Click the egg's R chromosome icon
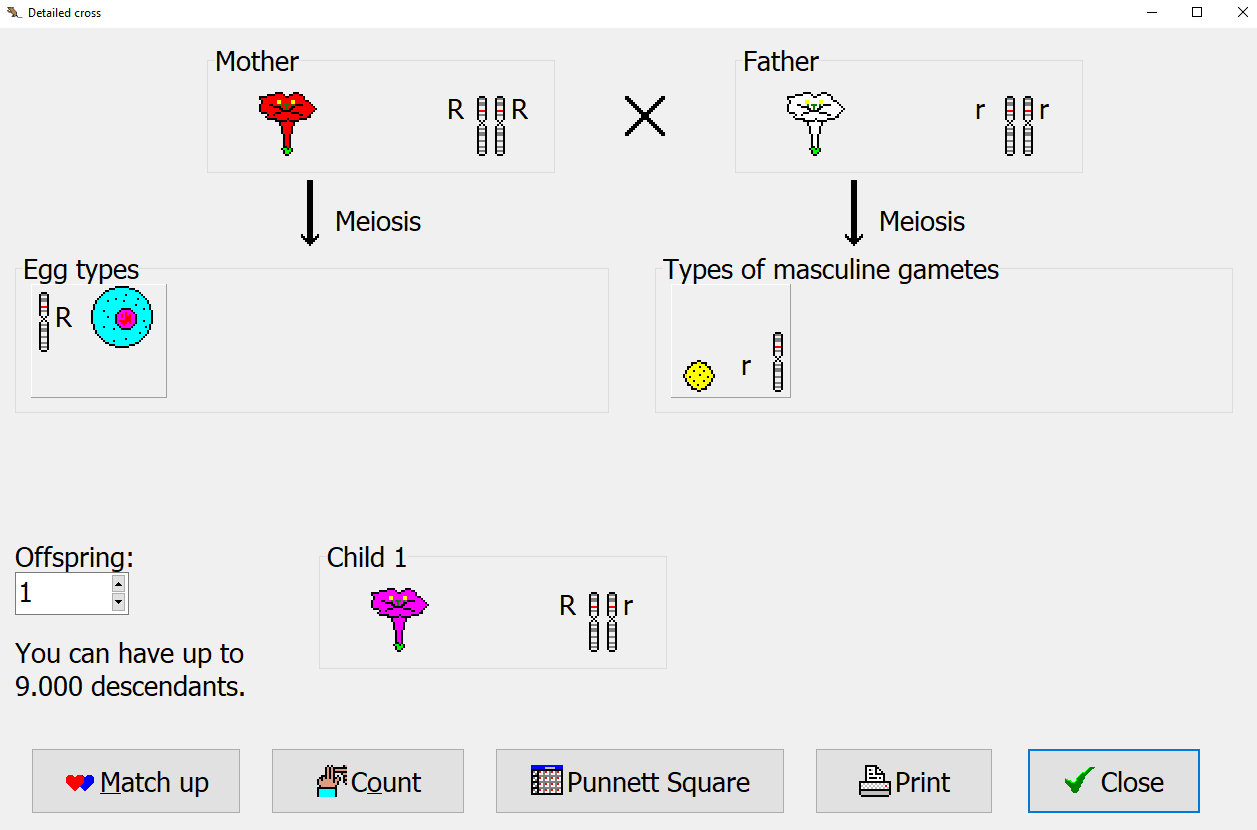Viewport: 1257px width, 830px height. click(x=44, y=322)
